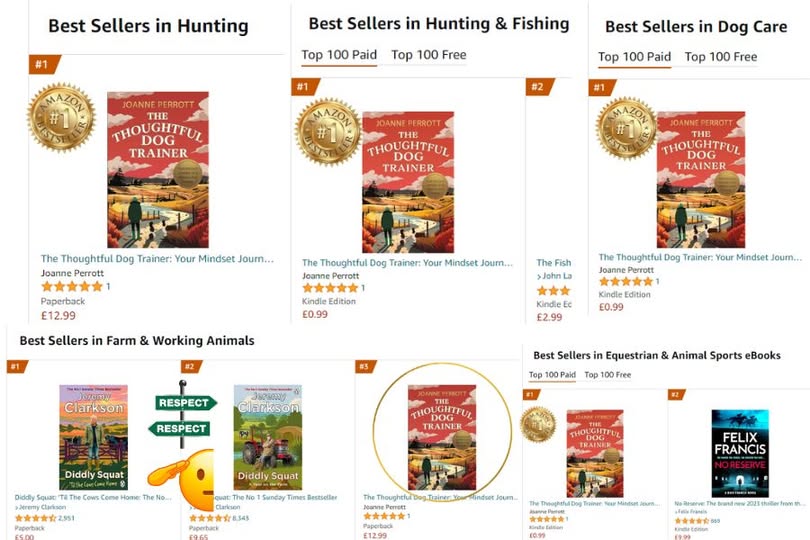
Task: Click the #2 rank badge in Hunting & Fishing
Action: tap(539, 87)
